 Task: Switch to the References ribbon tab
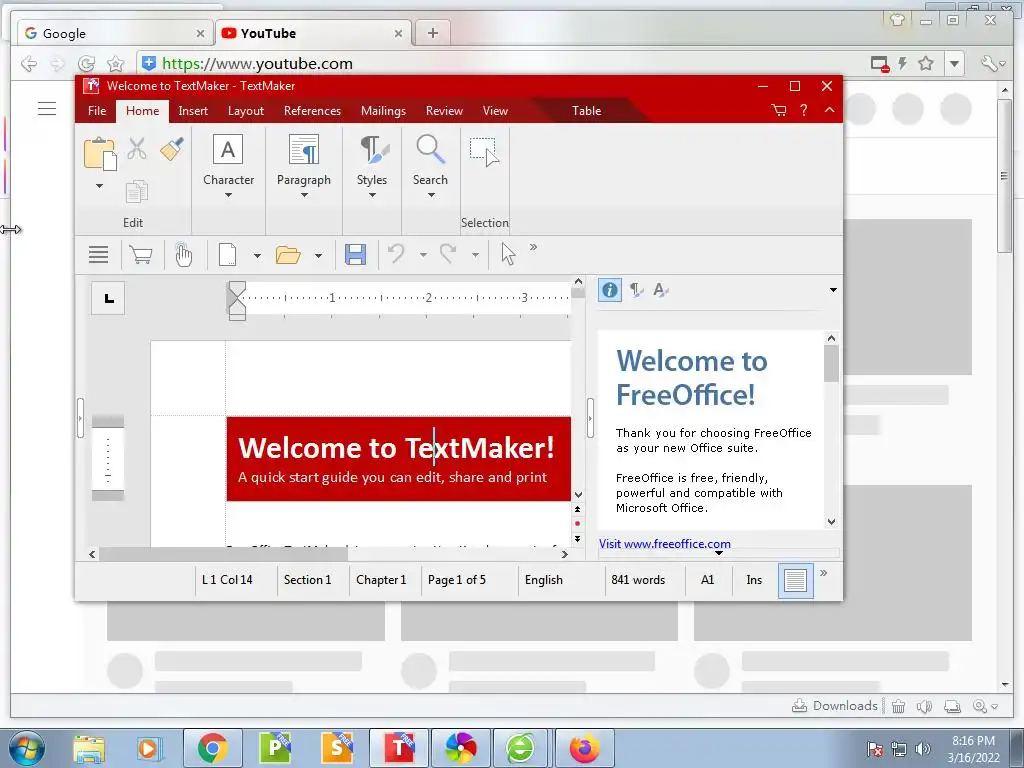coord(312,111)
